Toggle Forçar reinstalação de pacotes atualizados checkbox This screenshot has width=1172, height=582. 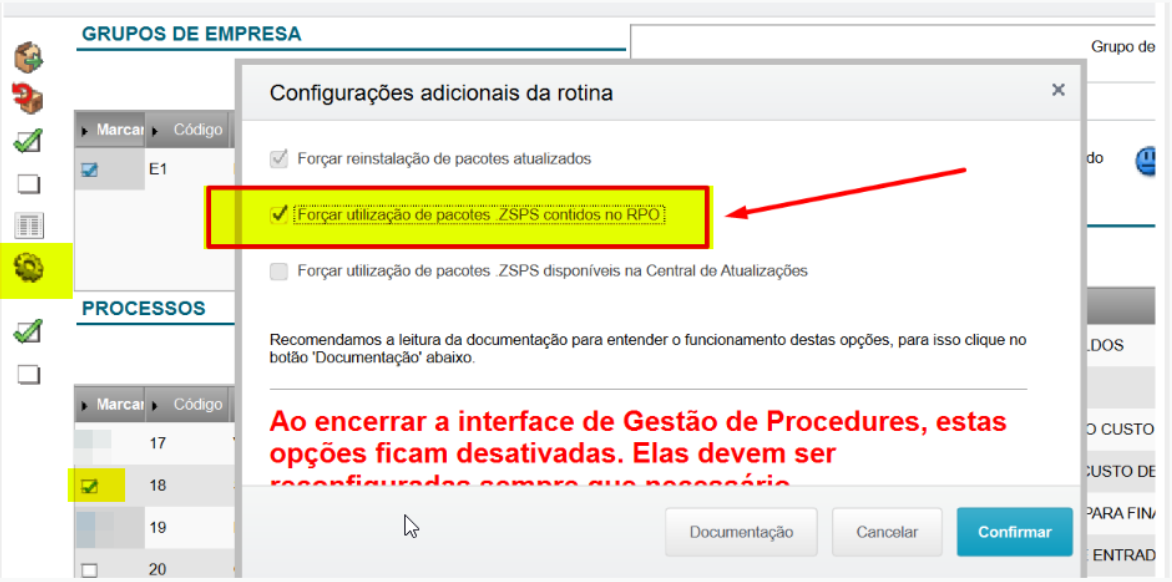click(x=279, y=158)
